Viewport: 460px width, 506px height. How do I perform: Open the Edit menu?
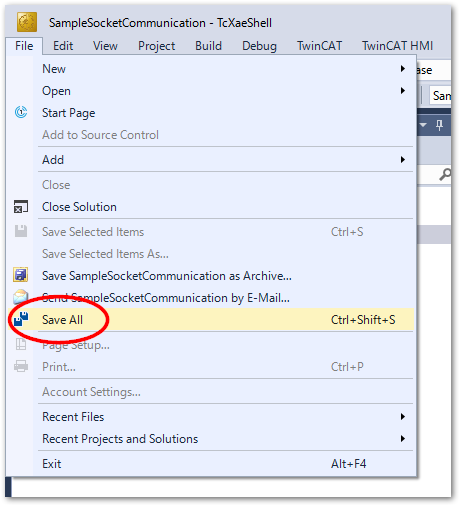63,46
